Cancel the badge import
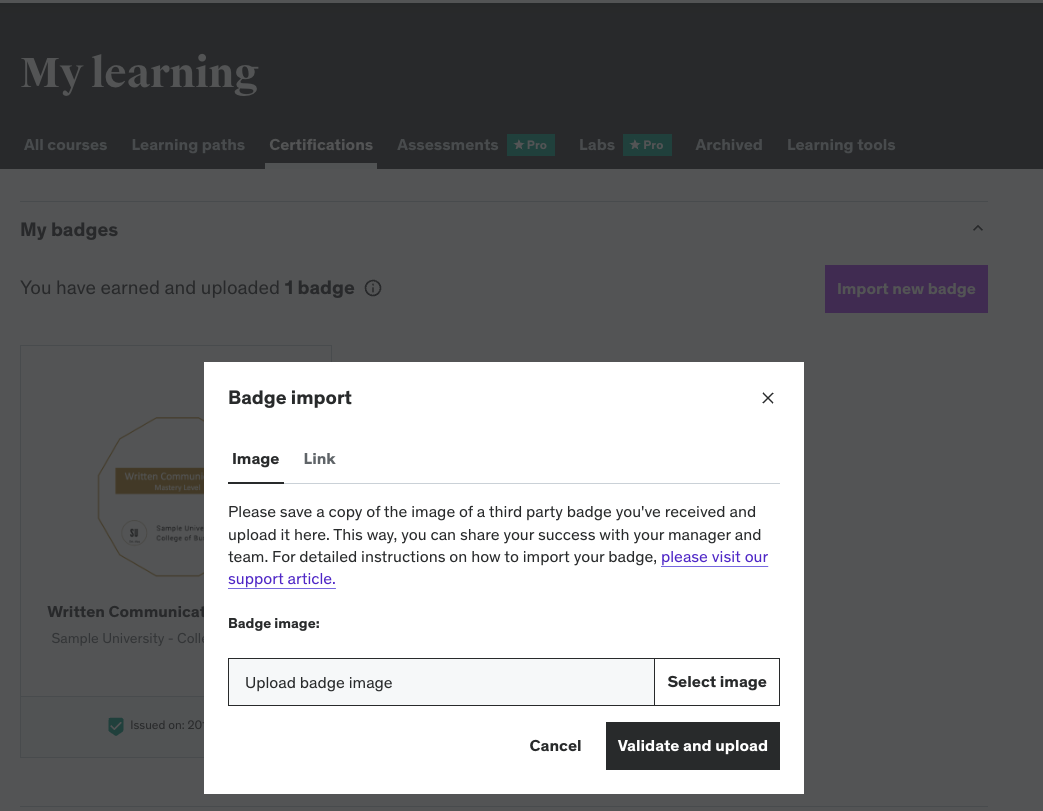The image size is (1043, 811). pos(555,746)
